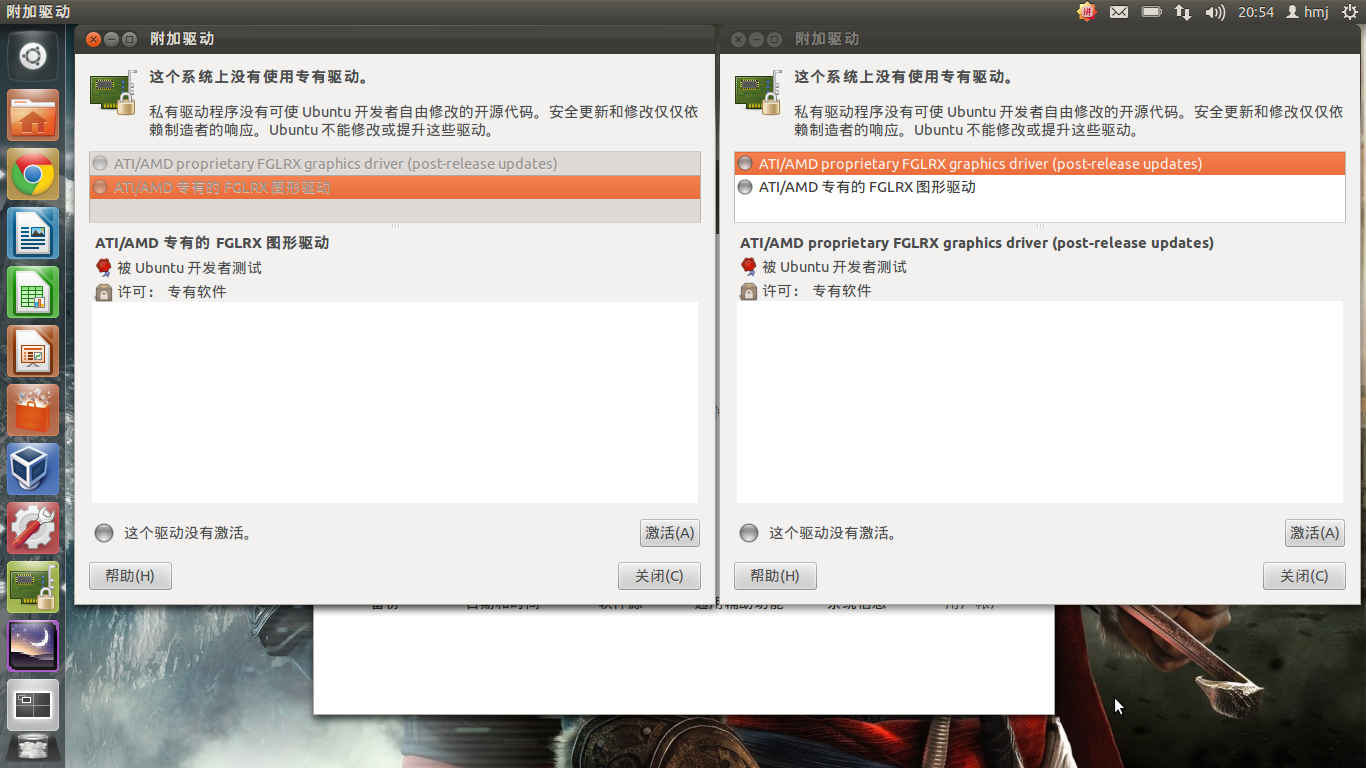Open the session power gear menu

coord(1350,12)
